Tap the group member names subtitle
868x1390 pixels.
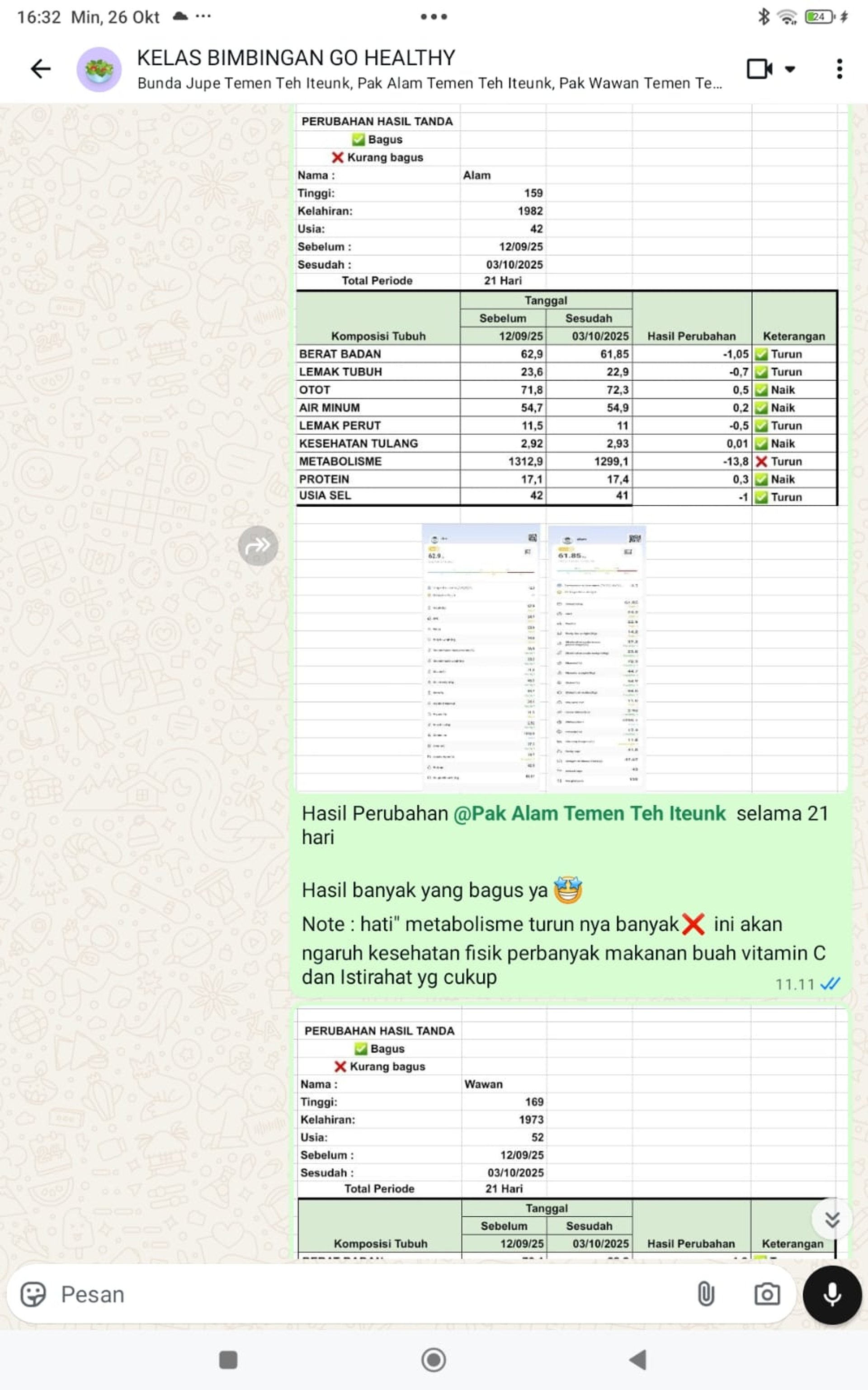429,84
